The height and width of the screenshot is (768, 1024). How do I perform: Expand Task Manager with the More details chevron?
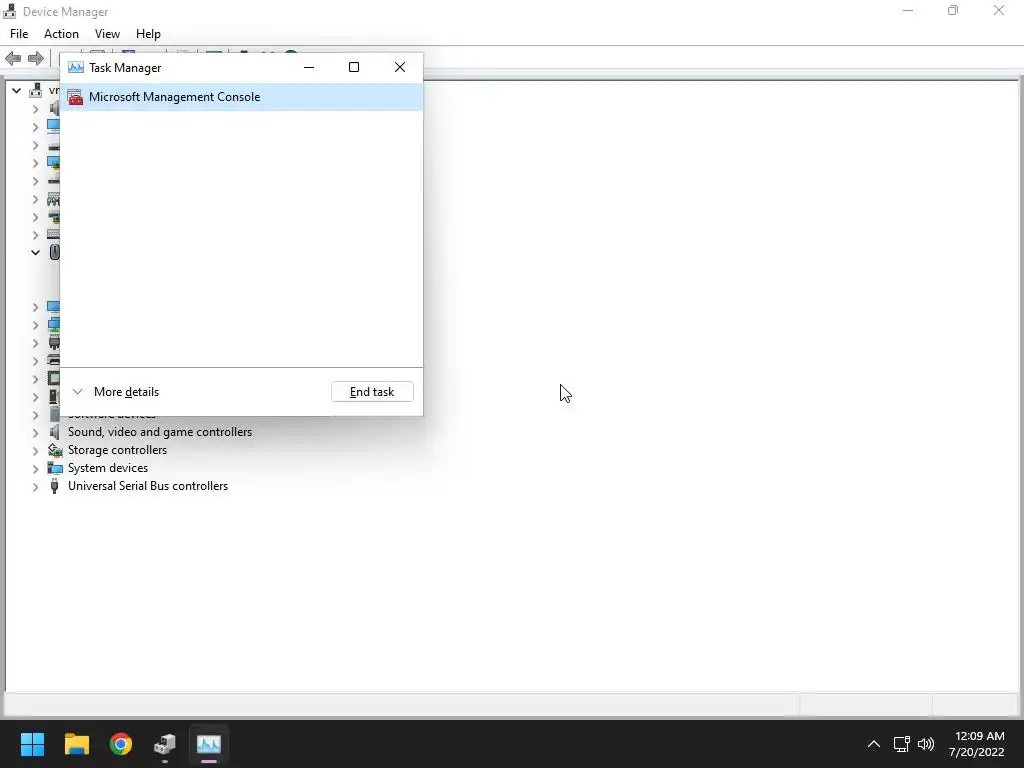click(x=77, y=392)
